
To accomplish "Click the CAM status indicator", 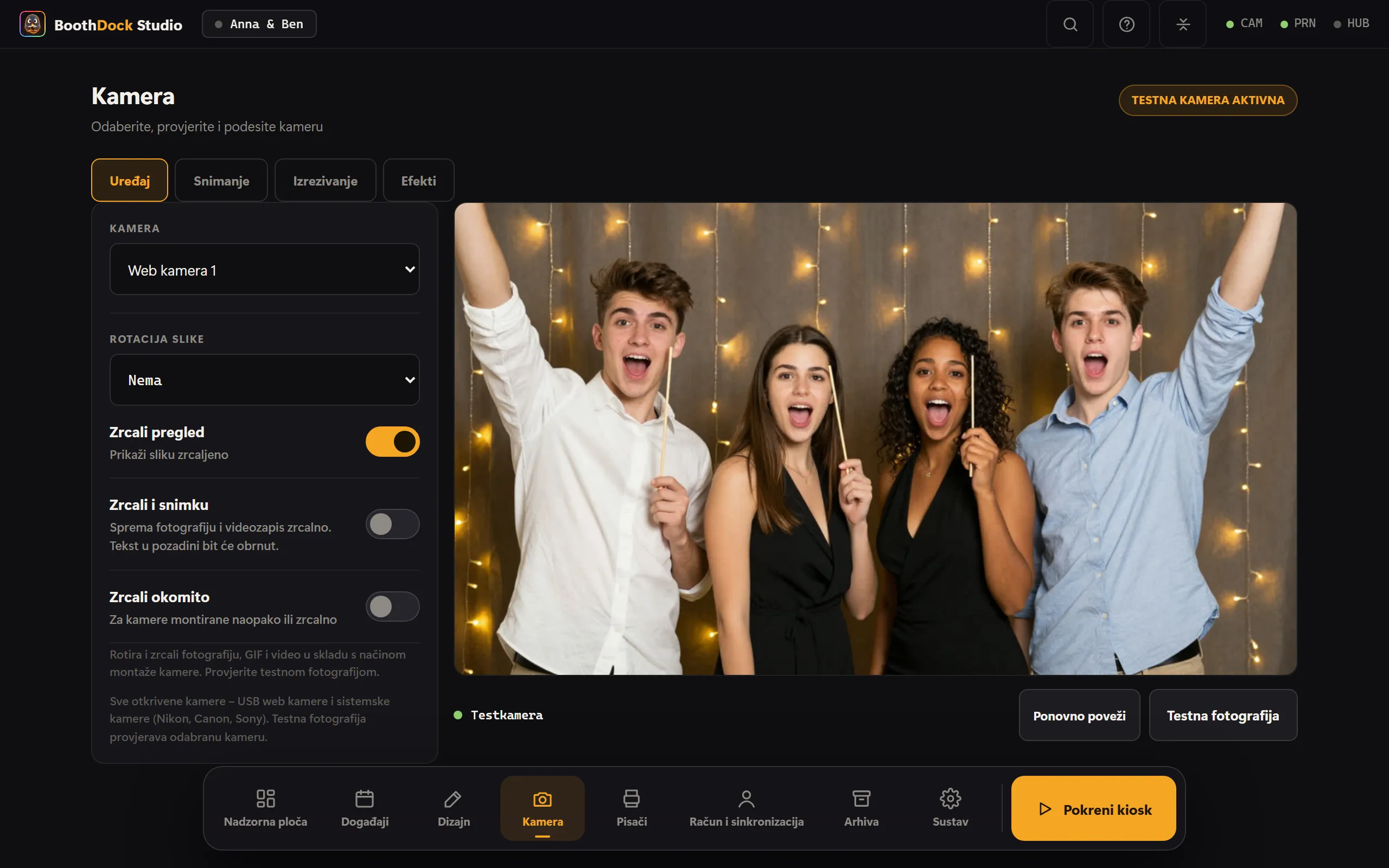I will tap(1244, 23).
